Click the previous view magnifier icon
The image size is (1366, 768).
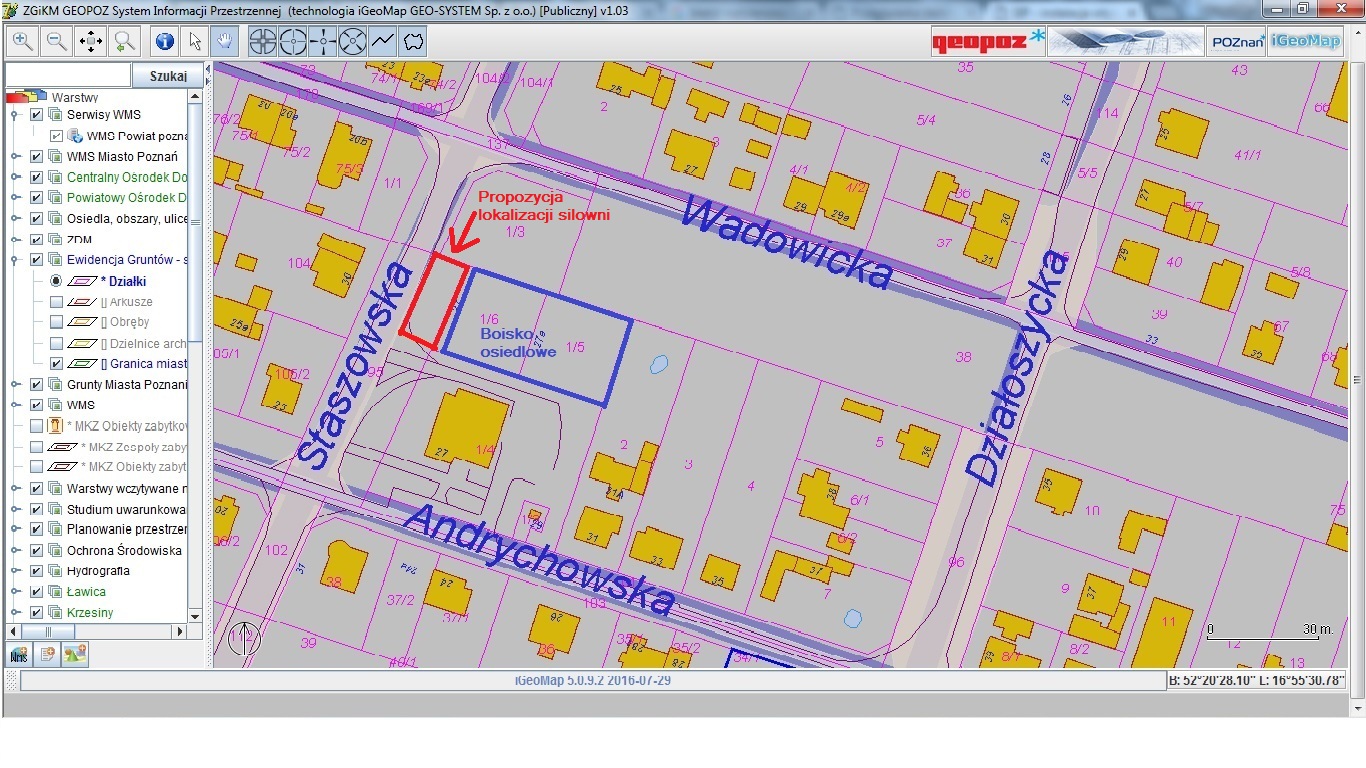[125, 41]
